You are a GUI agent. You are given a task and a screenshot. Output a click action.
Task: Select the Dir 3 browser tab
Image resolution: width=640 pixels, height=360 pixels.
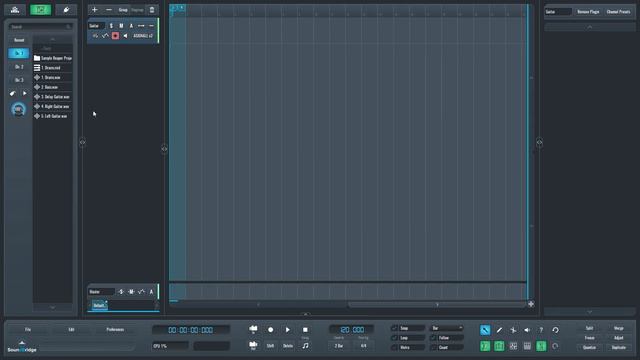coord(19,80)
